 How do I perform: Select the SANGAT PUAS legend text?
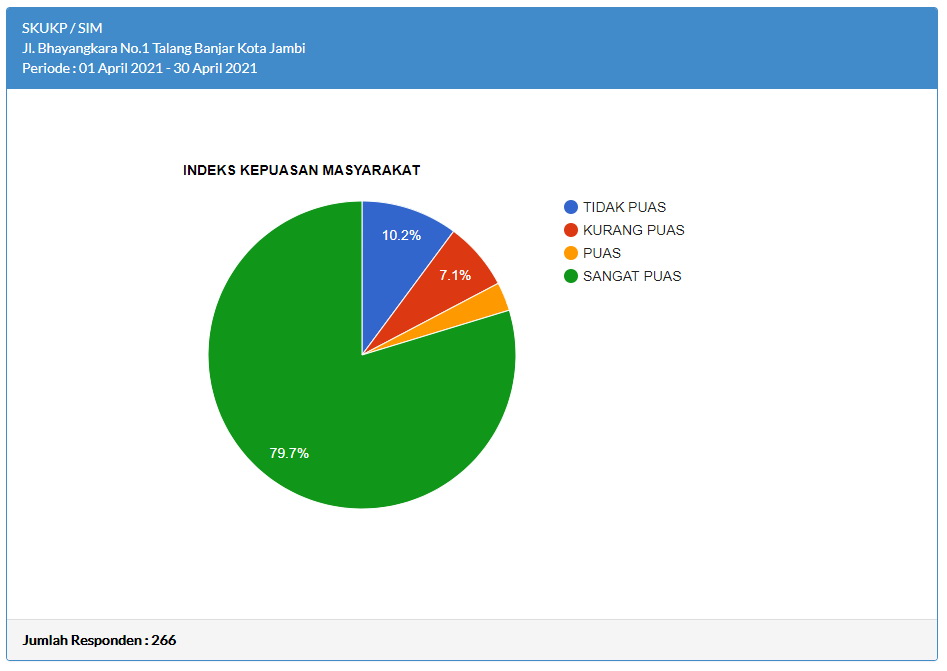tap(632, 276)
